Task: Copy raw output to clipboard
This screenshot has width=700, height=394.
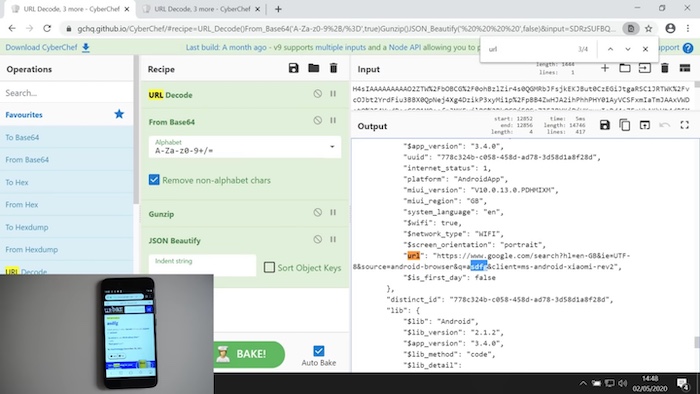Action: (x=625, y=125)
